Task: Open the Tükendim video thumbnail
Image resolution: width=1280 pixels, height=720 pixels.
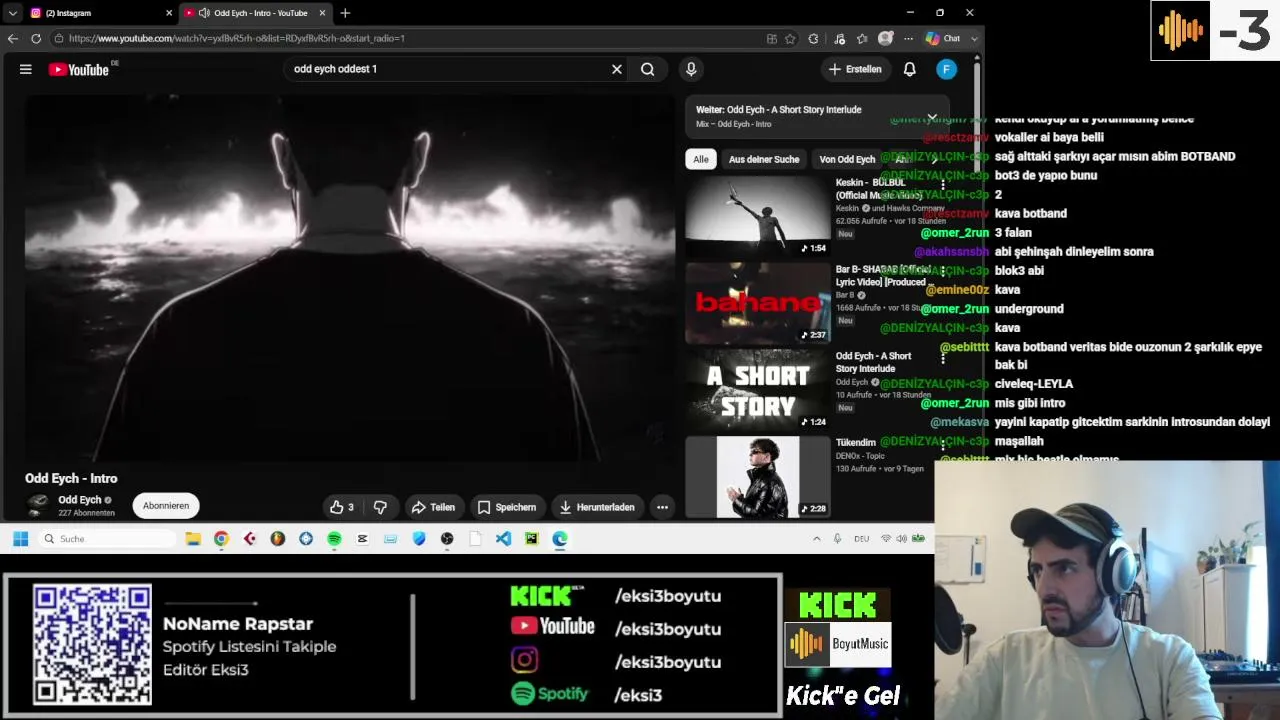Action: point(758,477)
